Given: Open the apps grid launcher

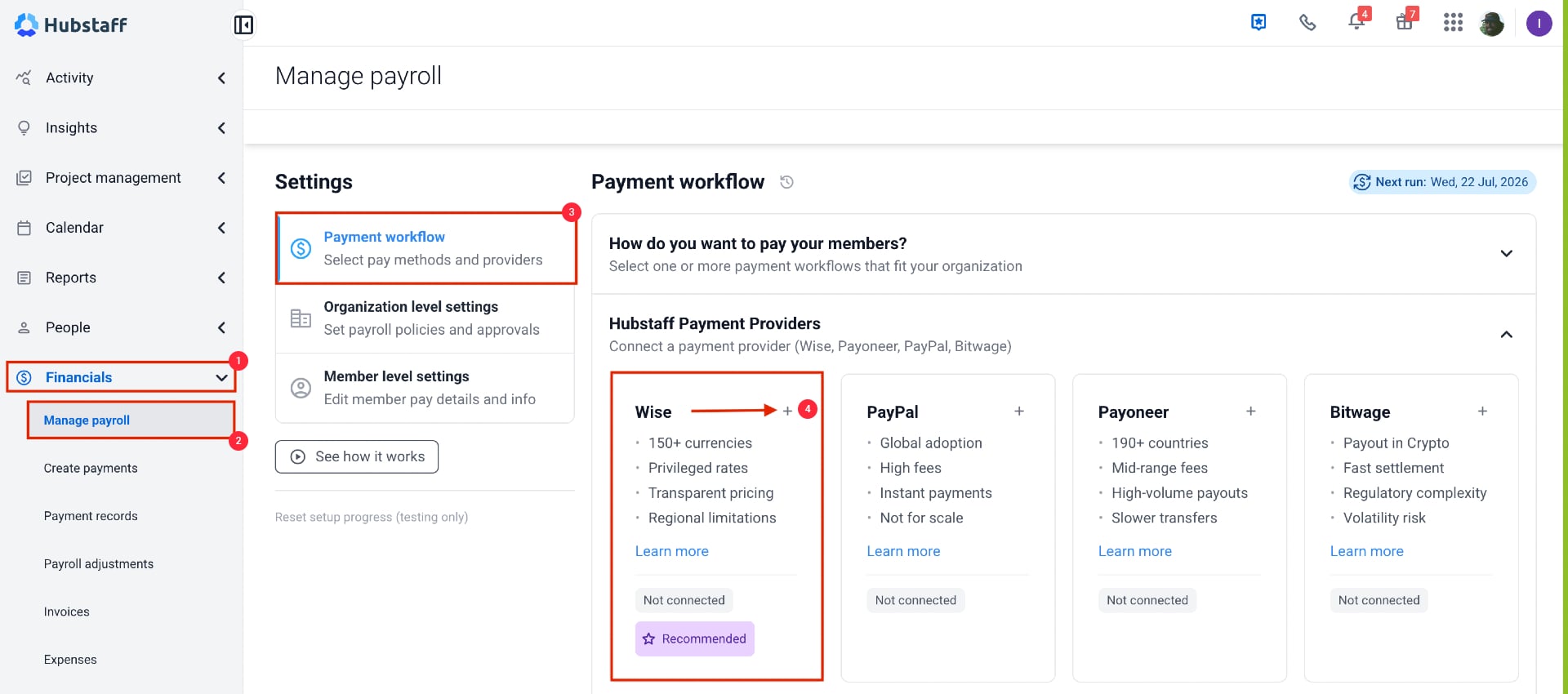Looking at the screenshot, I should pyautogui.click(x=1453, y=23).
